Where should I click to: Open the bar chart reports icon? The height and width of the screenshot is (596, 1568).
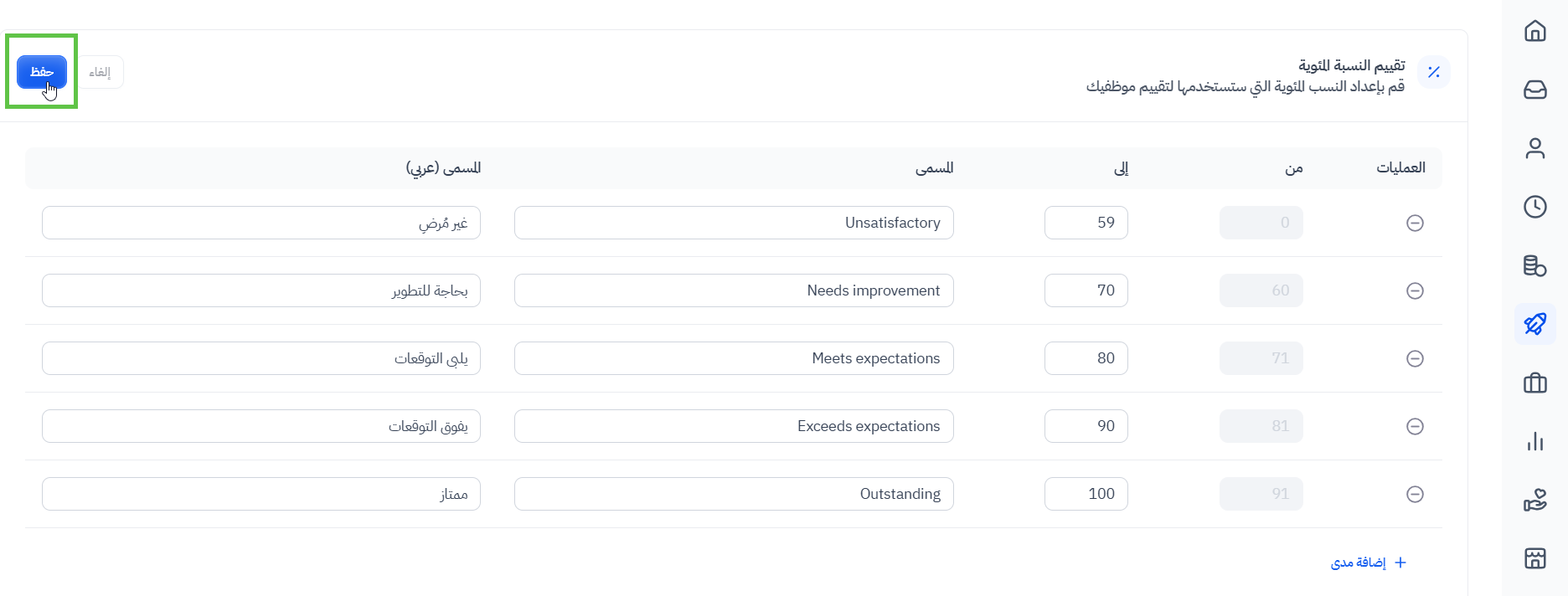point(1534,441)
